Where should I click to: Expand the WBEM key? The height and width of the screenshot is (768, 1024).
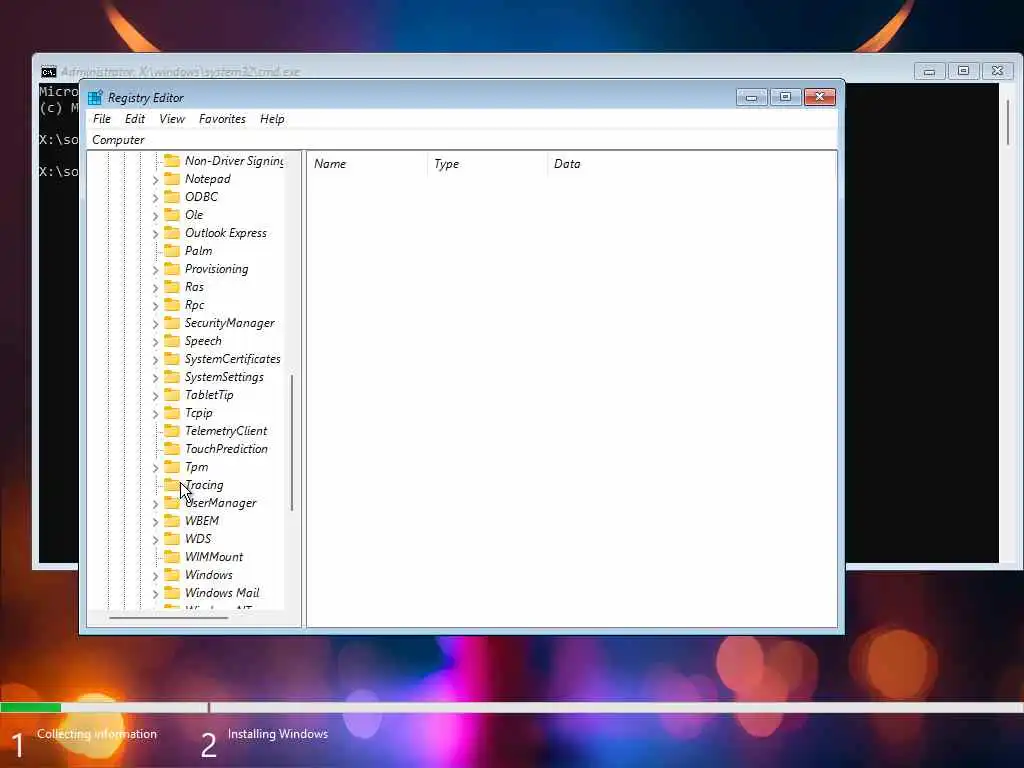pos(155,522)
